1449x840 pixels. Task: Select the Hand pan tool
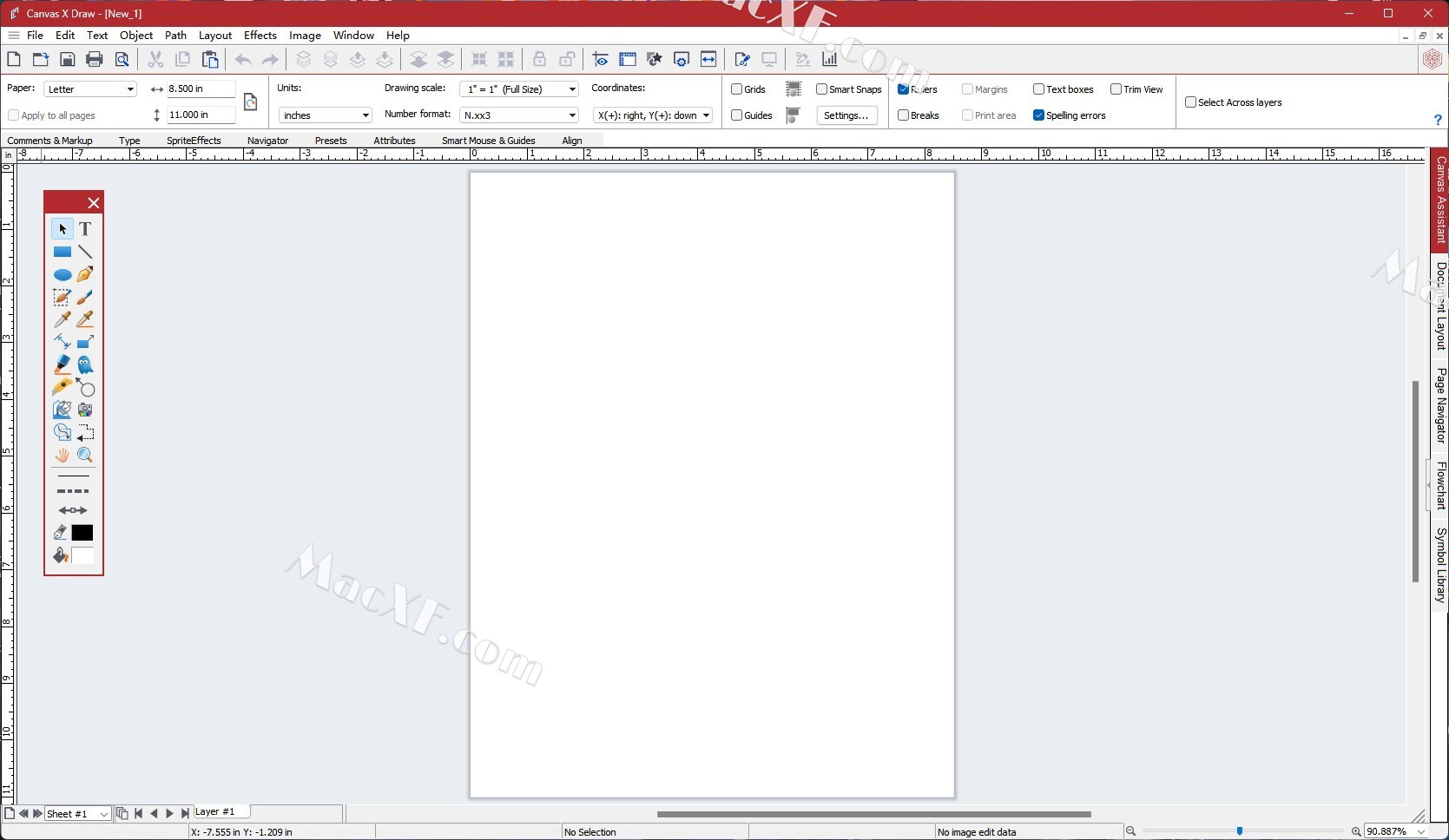click(62, 455)
